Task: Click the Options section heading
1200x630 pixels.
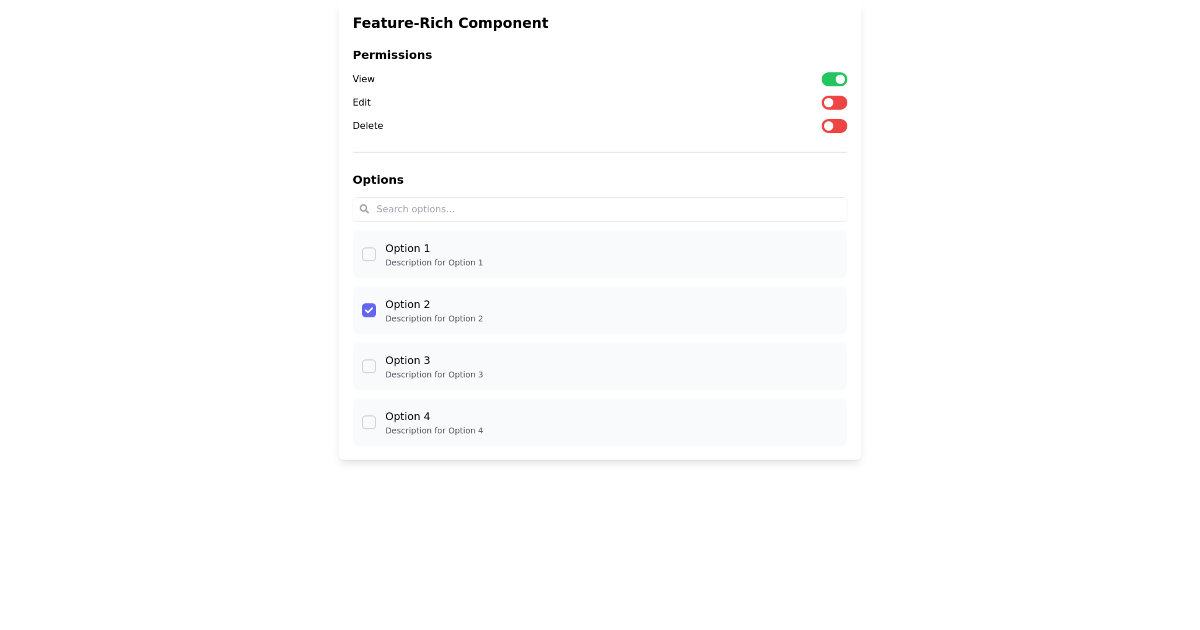Action: pos(378,179)
